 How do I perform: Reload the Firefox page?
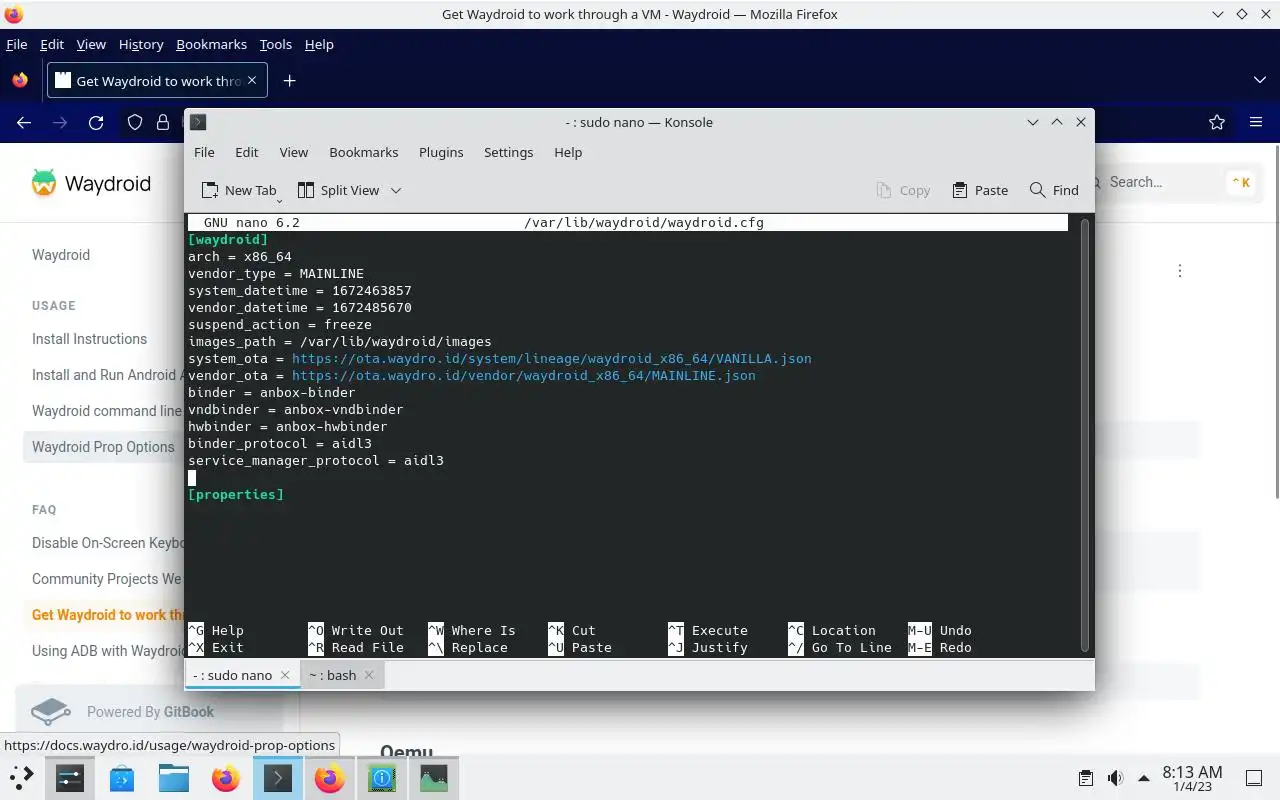click(x=96, y=122)
